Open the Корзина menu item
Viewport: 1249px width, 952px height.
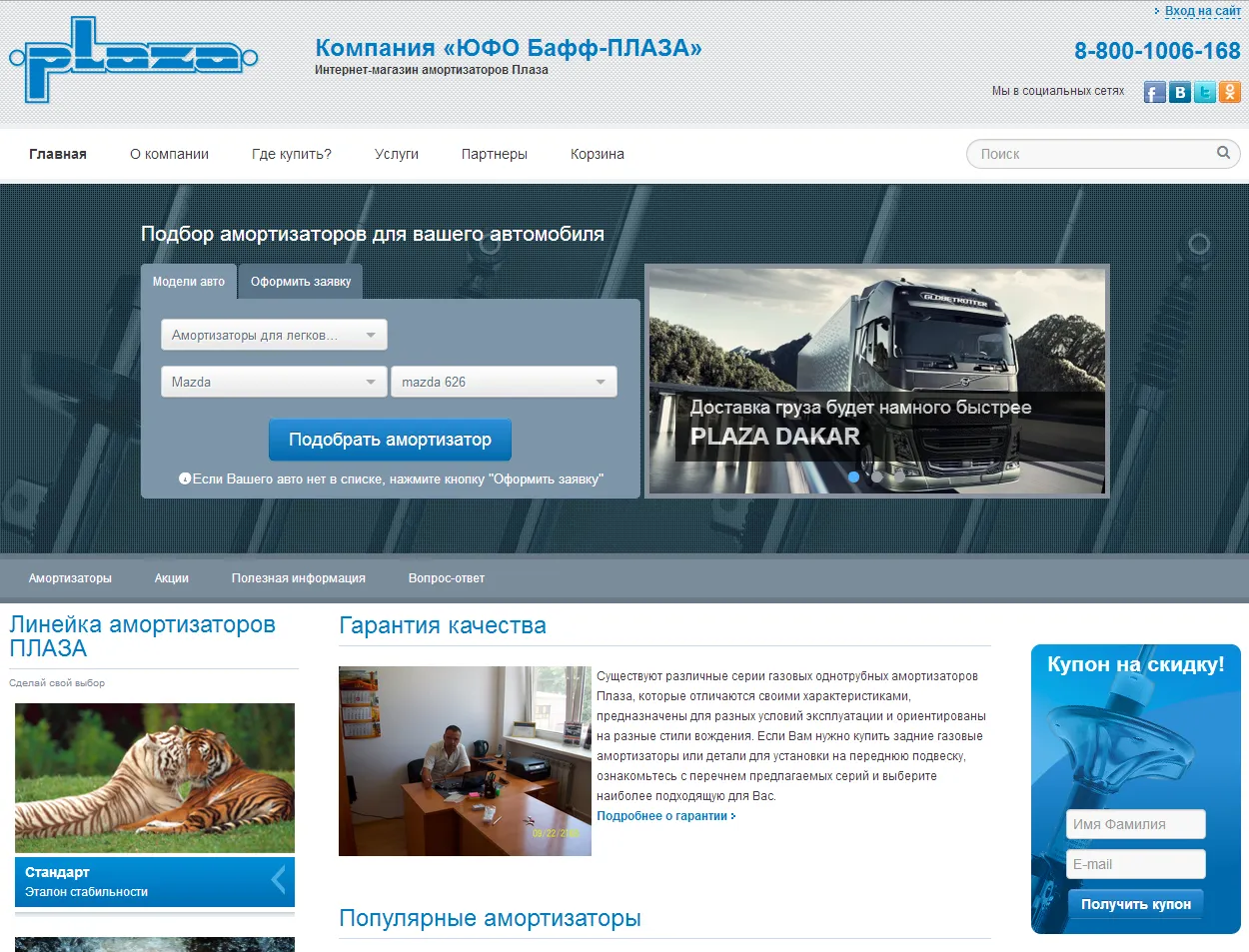[x=598, y=154]
